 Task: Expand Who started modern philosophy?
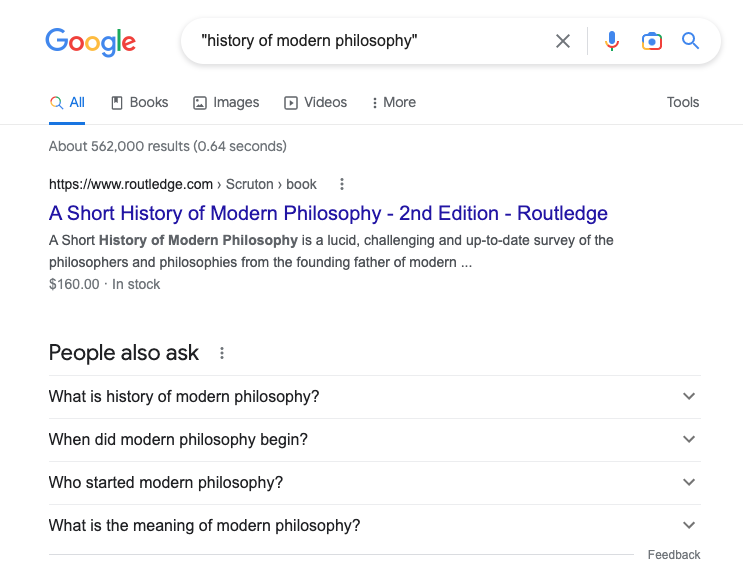coord(375,483)
